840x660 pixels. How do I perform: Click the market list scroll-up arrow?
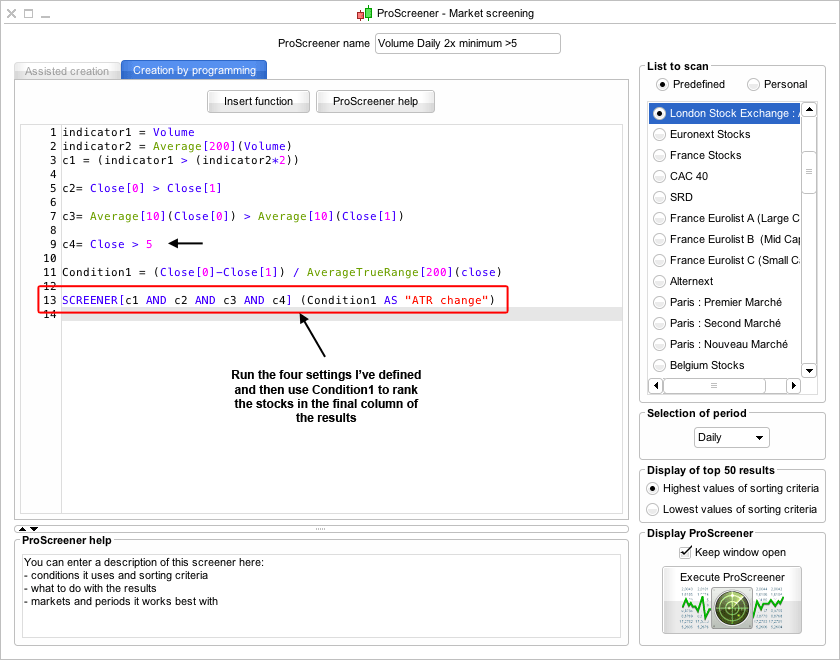click(x=809, y=110)
